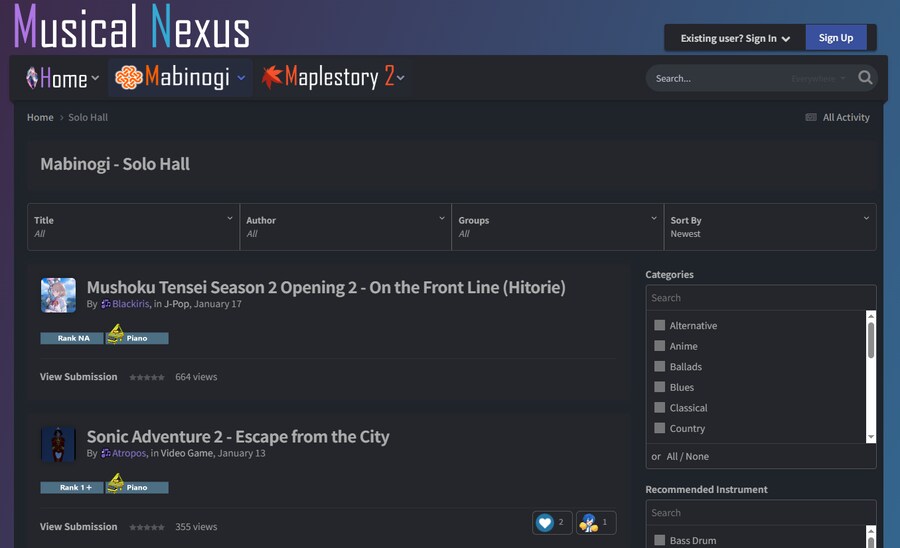Expand the Author filter dropdown
The height and width of the screenshot is (548, 900).
(x=346, y=227)
